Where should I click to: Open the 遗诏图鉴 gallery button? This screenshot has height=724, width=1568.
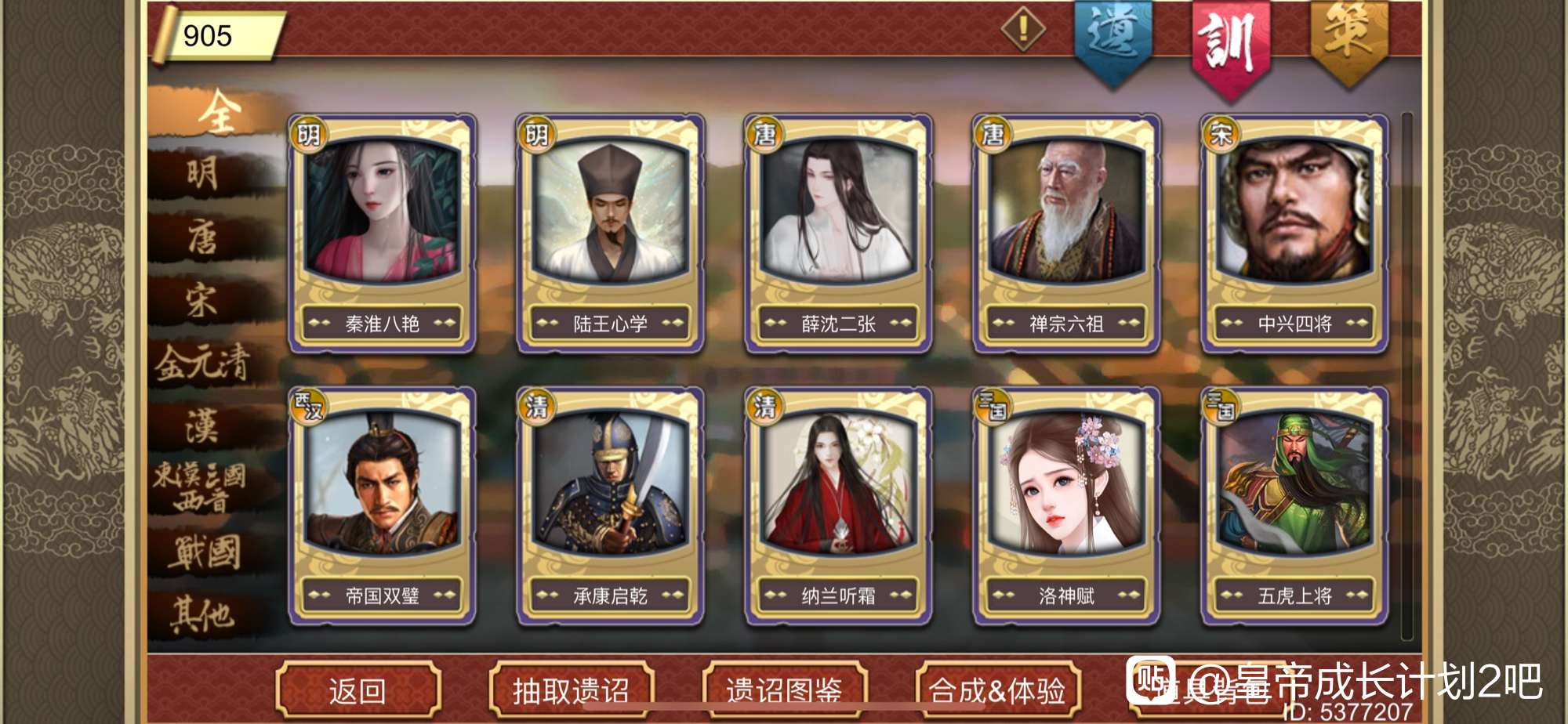[784, 690]
